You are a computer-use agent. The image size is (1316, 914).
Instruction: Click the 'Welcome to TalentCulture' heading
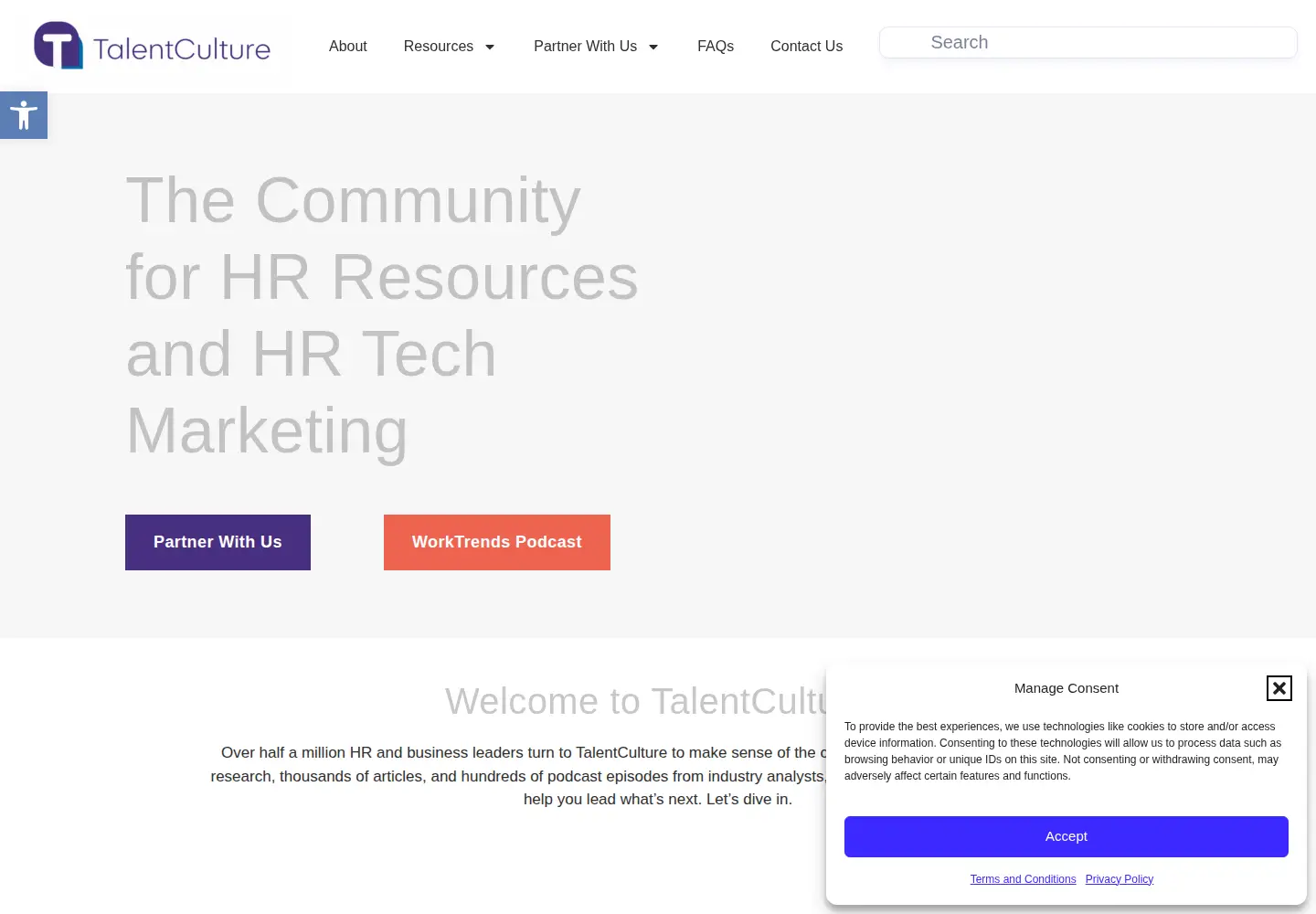click(x=638, y=701)
